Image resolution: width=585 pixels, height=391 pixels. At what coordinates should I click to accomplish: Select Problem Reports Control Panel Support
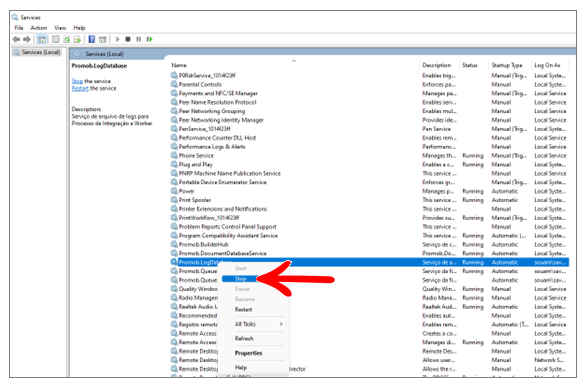pos(228,226)
